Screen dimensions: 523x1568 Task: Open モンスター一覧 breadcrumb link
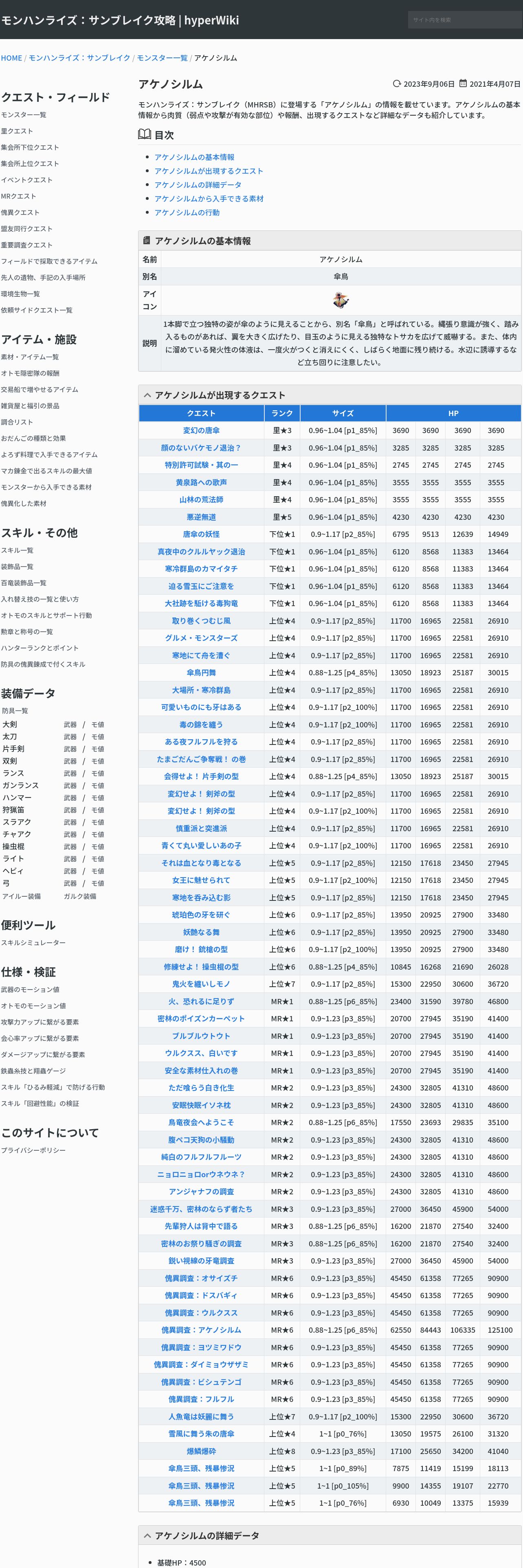162,58
